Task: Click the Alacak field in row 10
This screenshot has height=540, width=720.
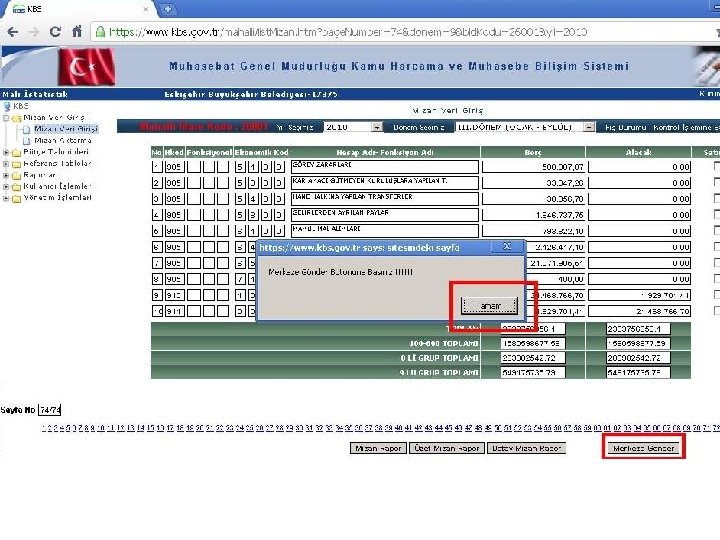Action: [639, 311]
